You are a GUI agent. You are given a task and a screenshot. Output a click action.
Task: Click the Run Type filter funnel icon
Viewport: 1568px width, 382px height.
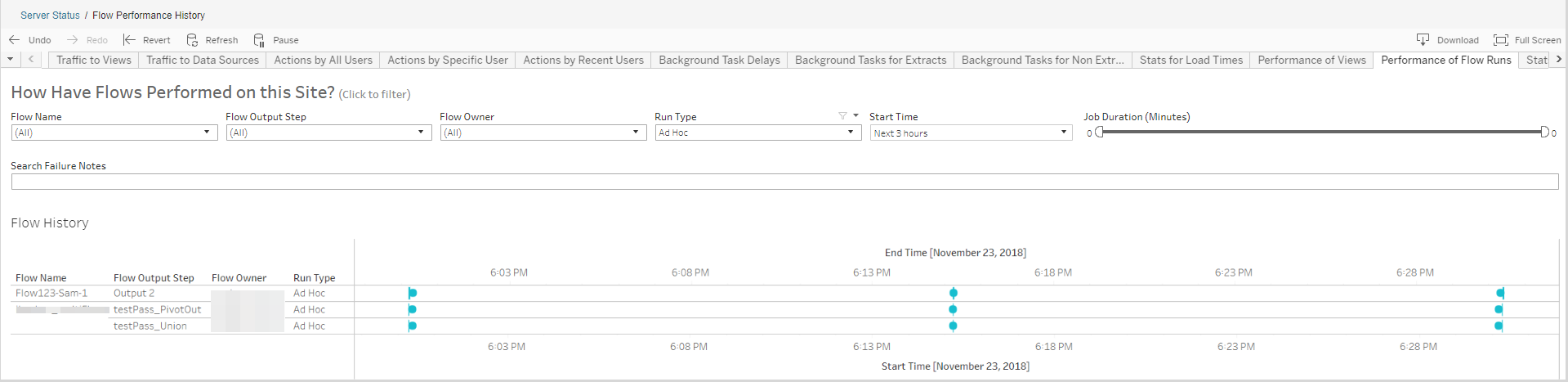pos(842,116)
